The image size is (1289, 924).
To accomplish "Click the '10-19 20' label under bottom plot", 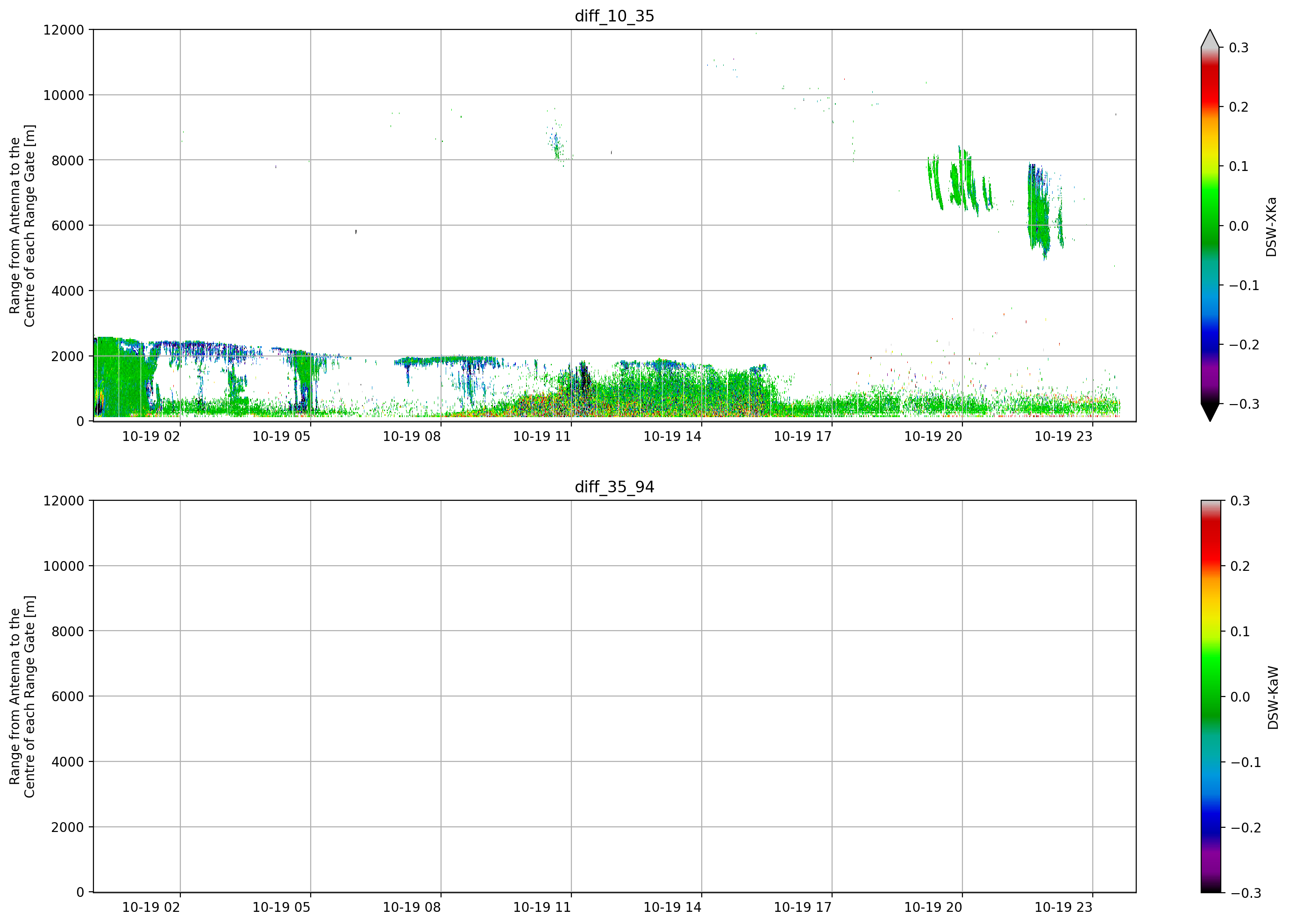I will tap(933, 908).
